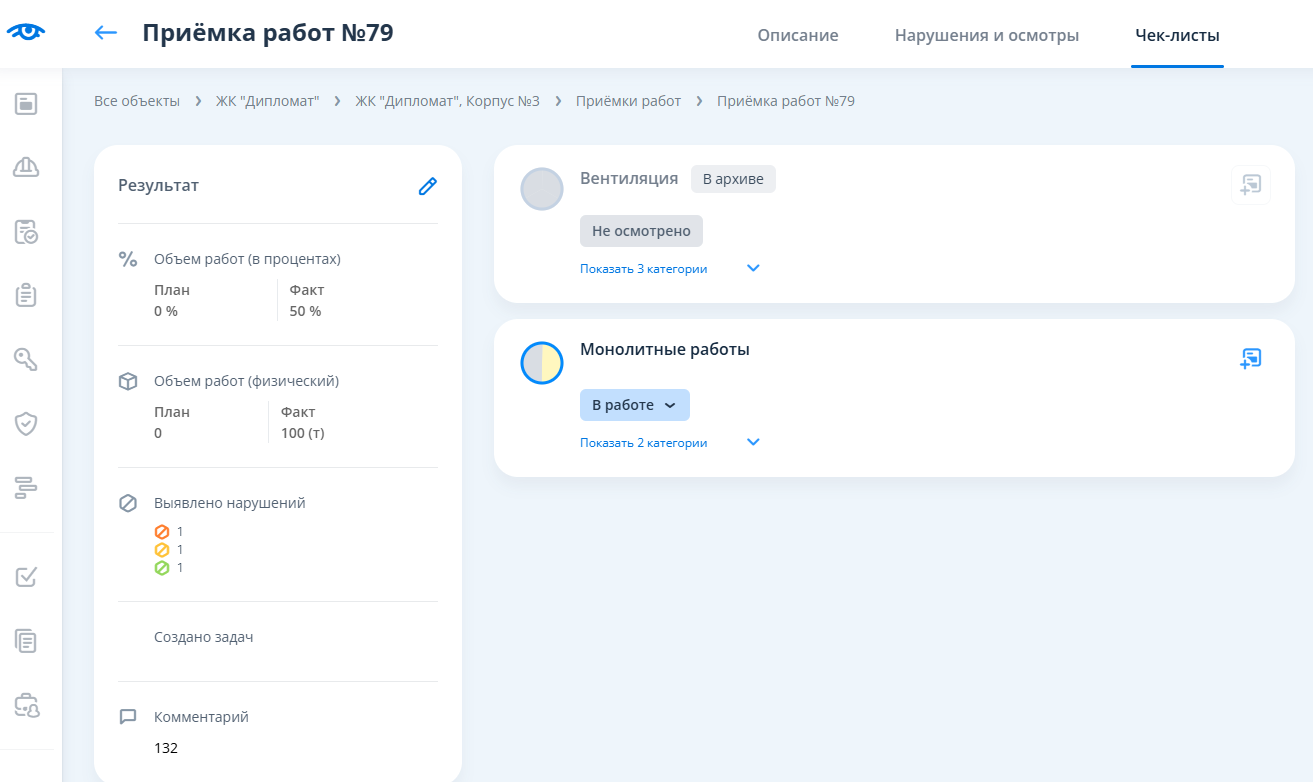Select the Чек-листы tab
The height and width of the screenshot is (782, 1313).
(1177, 35)
